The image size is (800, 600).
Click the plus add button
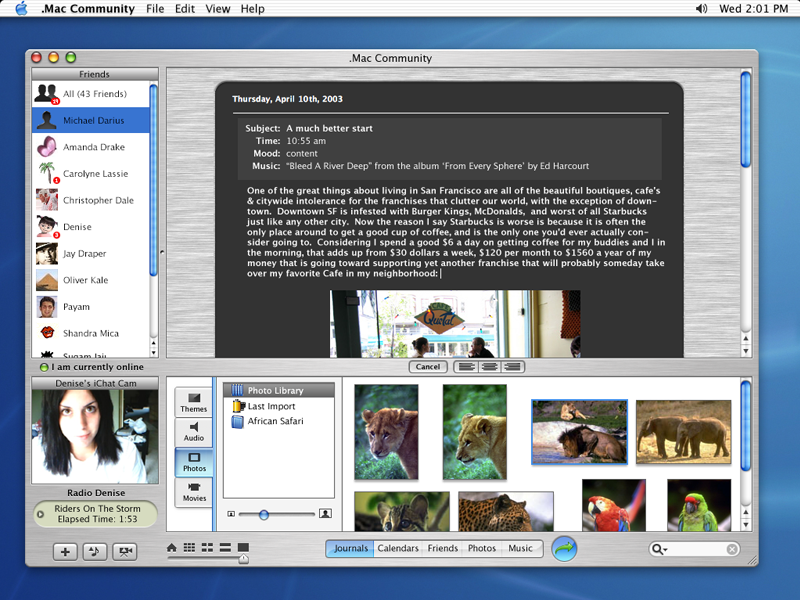coord(65,552)
